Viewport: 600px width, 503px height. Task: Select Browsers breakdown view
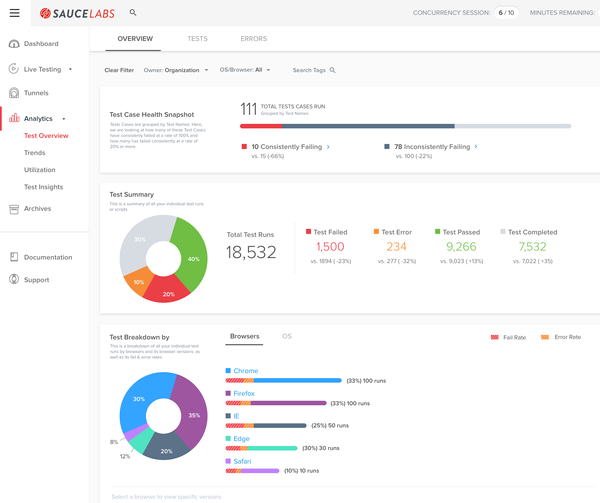tap(245, 337)
